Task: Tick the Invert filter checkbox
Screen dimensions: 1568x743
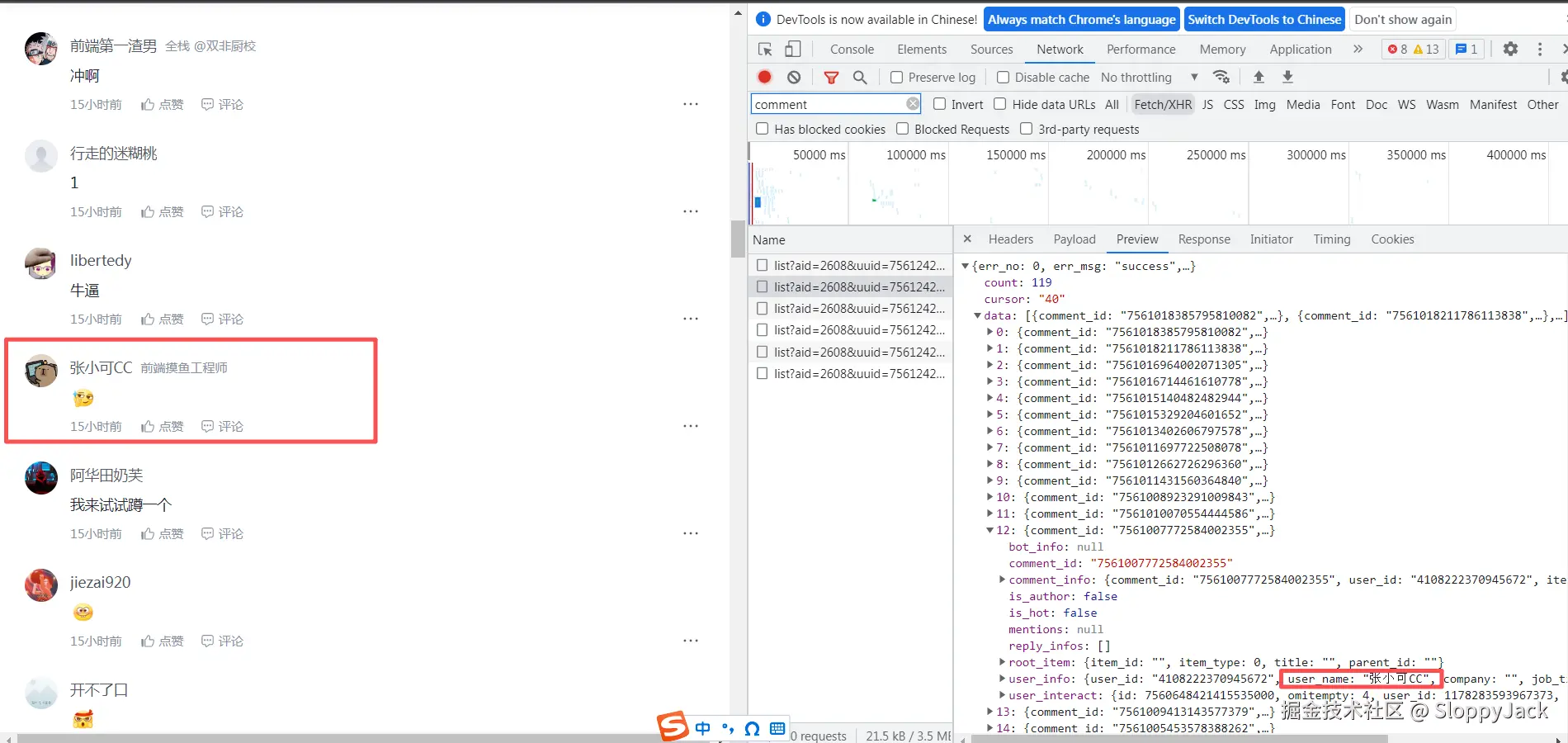Action: (939, 104)
